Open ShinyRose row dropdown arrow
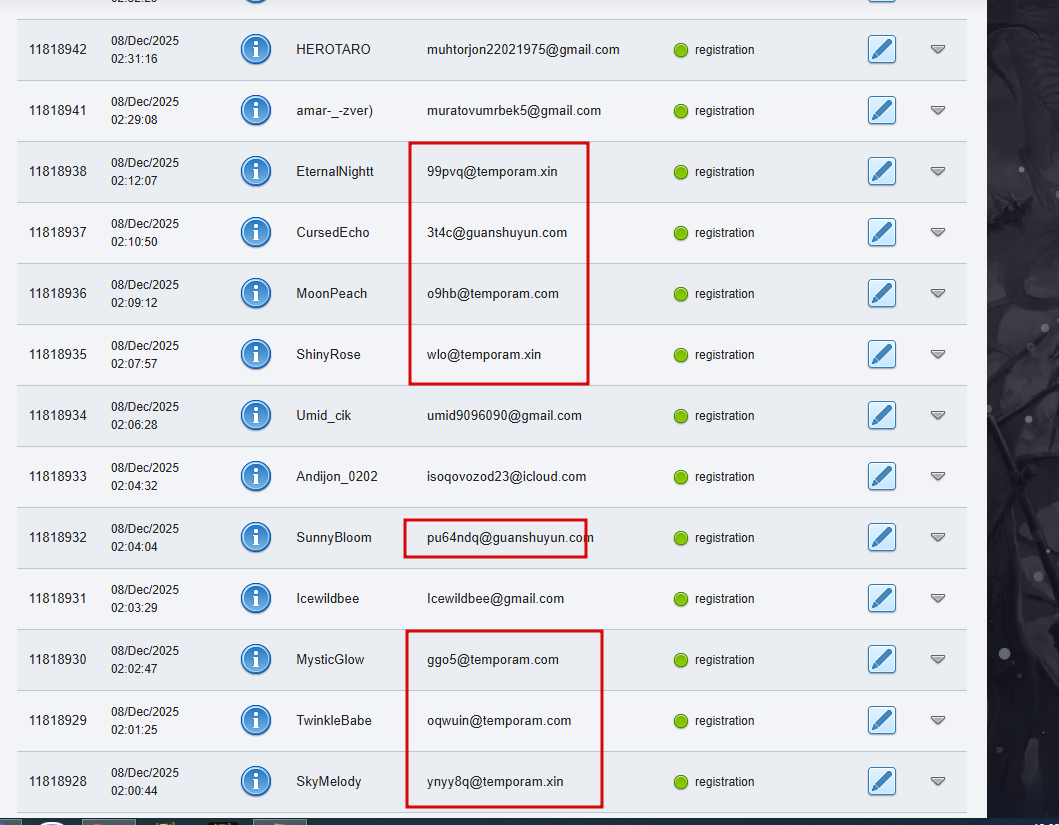1059x825 pixels. pos(937,354)
